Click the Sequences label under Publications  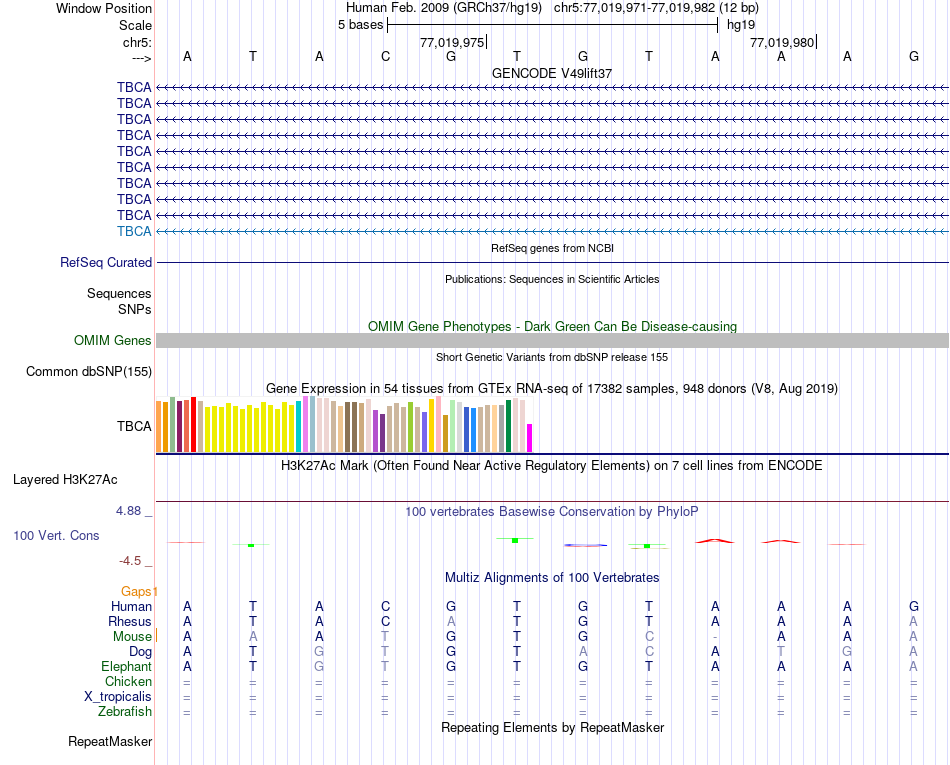pyautogui.click(x=119, y=294)
